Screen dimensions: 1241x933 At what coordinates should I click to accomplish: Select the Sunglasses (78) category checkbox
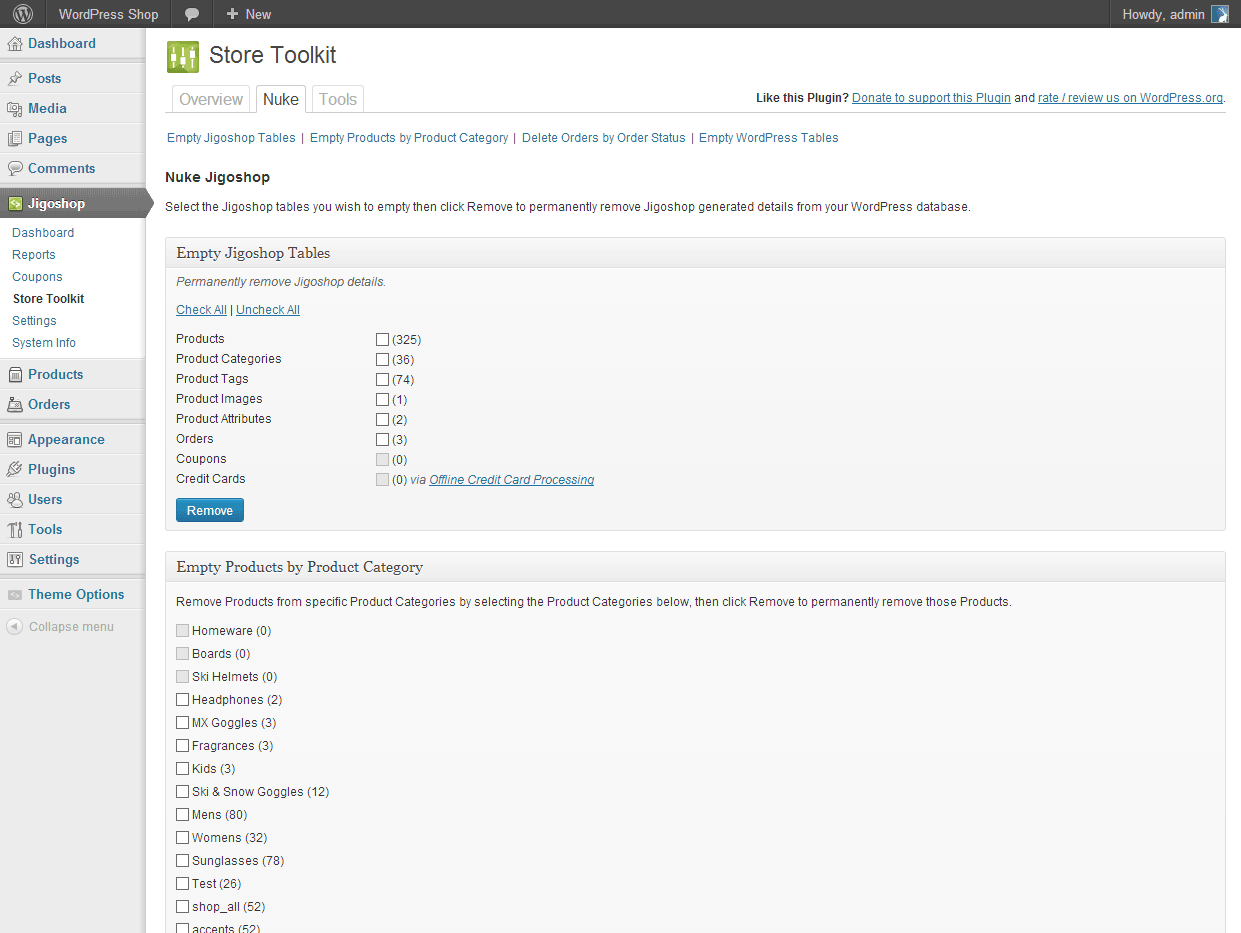(182, 861)
